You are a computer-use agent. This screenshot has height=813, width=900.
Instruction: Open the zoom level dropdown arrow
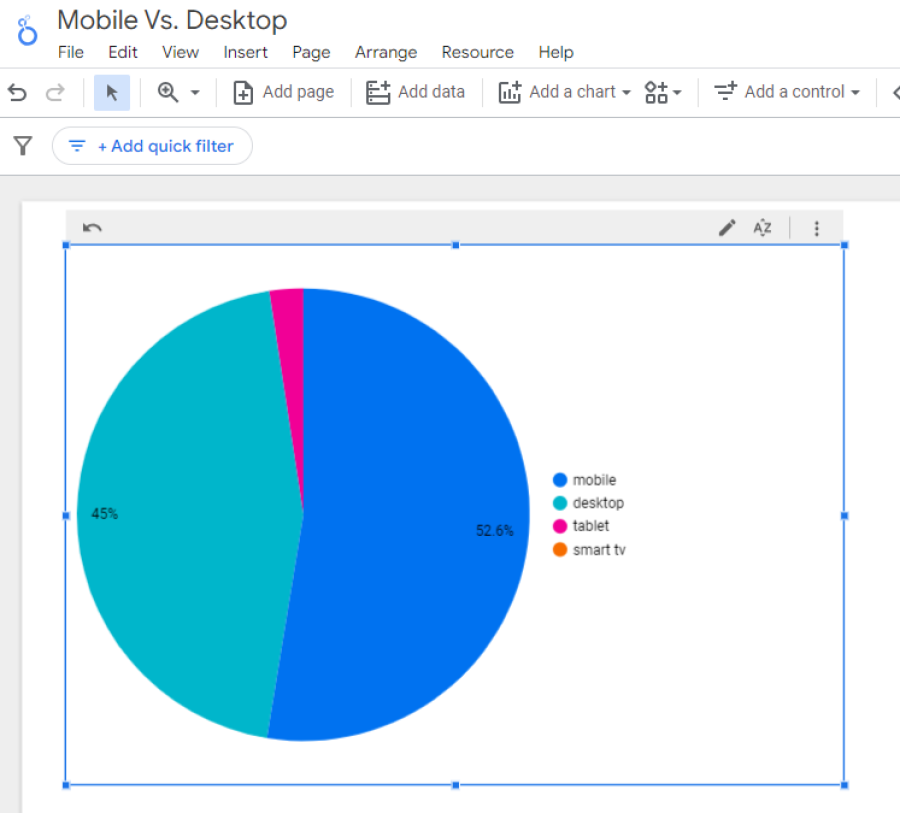tap(195, 92)
